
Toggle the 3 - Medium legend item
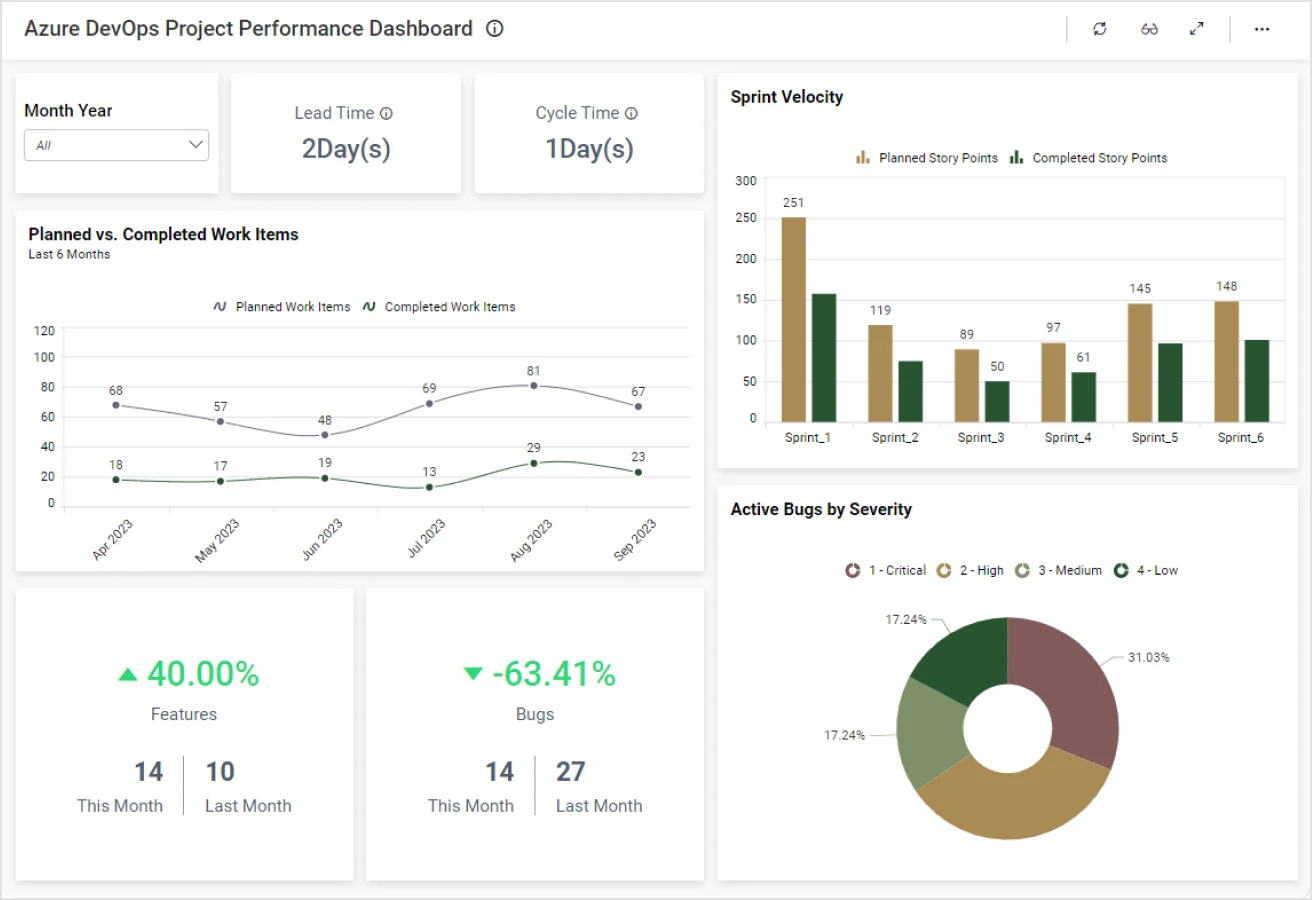(1058, 570)
